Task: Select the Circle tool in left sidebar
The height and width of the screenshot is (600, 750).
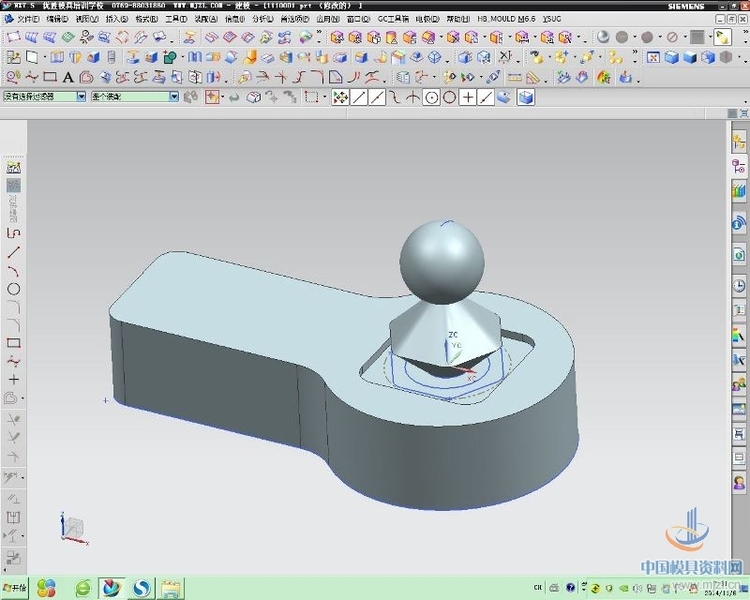Action: tap(14, 289)
